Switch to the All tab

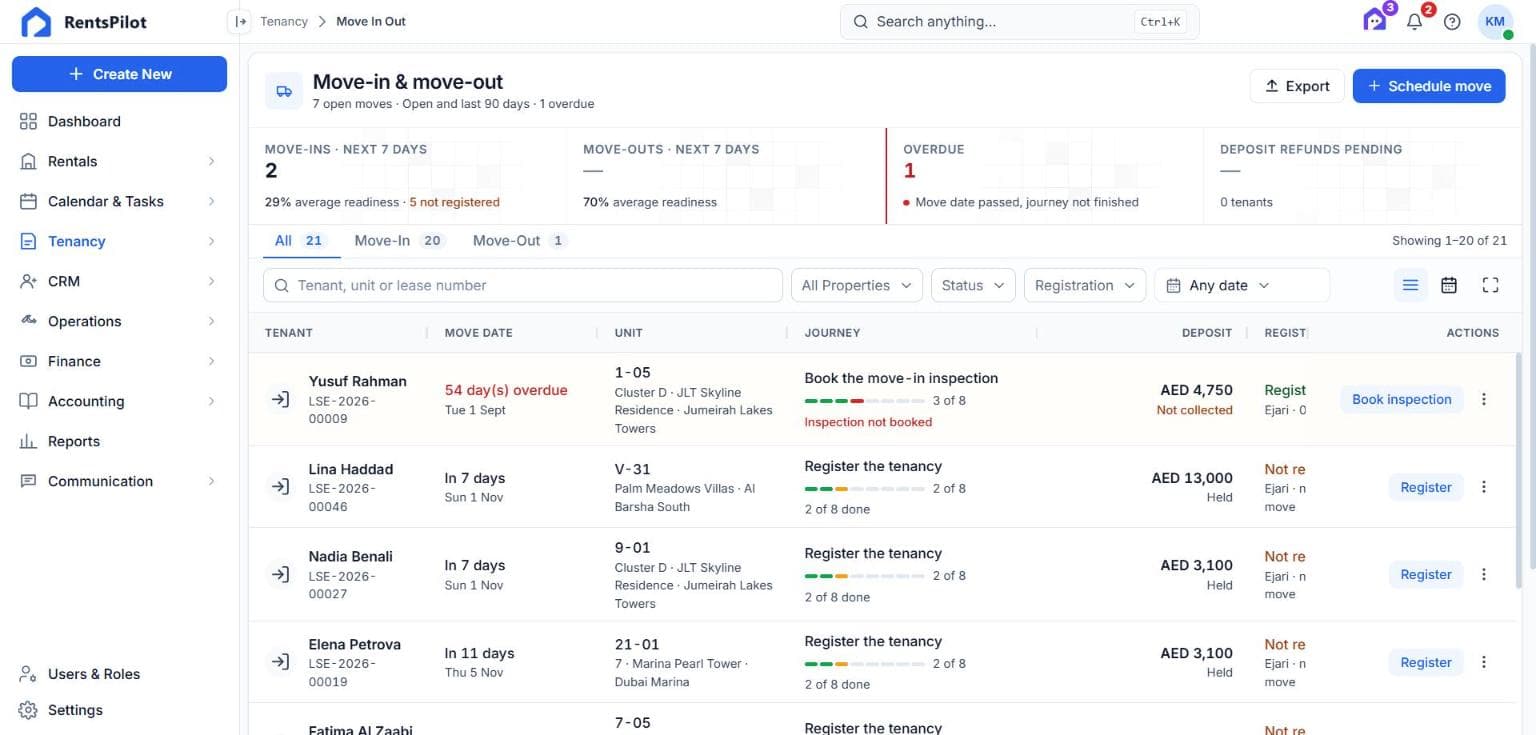click(x=300, y=241)
